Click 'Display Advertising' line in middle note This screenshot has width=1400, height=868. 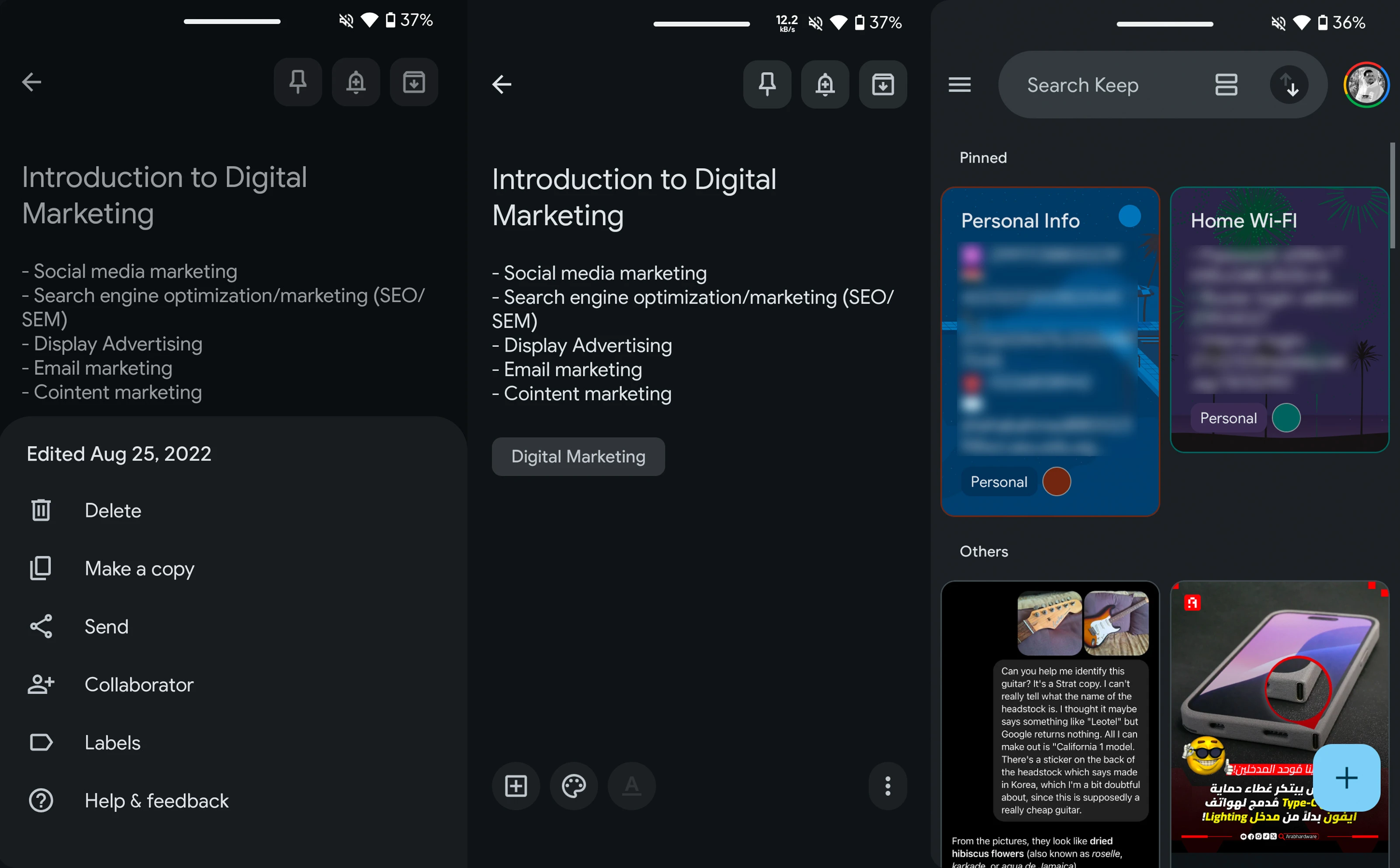tap(582, 346)
